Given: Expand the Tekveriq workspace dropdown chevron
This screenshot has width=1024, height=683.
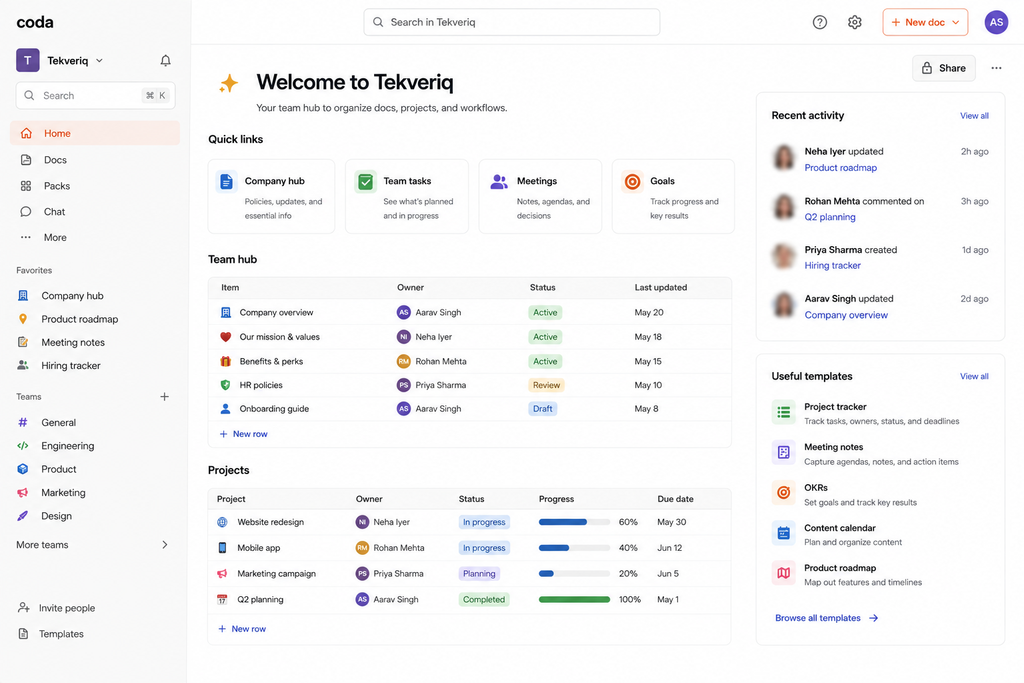Looking at the screenshot, I should click(99, 61).
